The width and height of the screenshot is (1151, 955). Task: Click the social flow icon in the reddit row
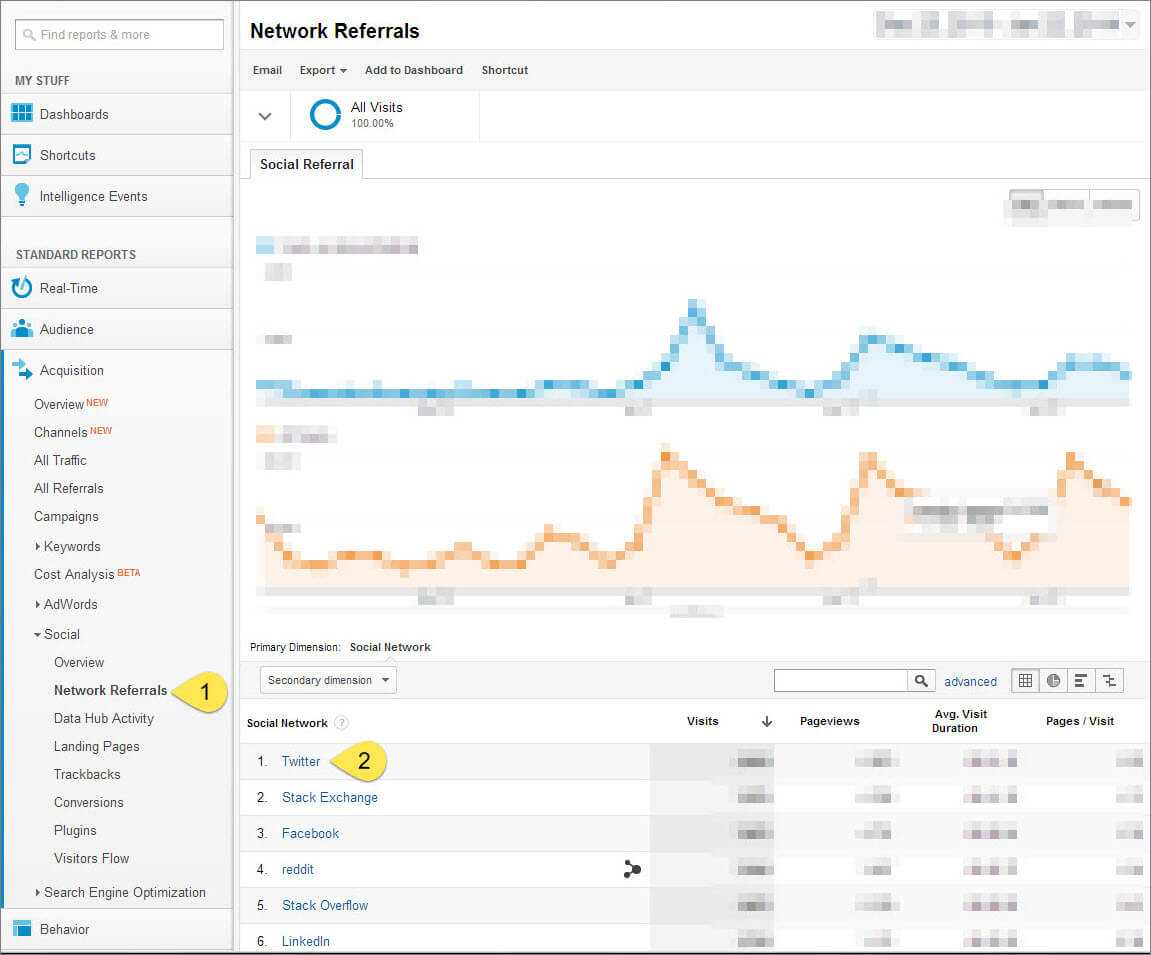[632, 869]
